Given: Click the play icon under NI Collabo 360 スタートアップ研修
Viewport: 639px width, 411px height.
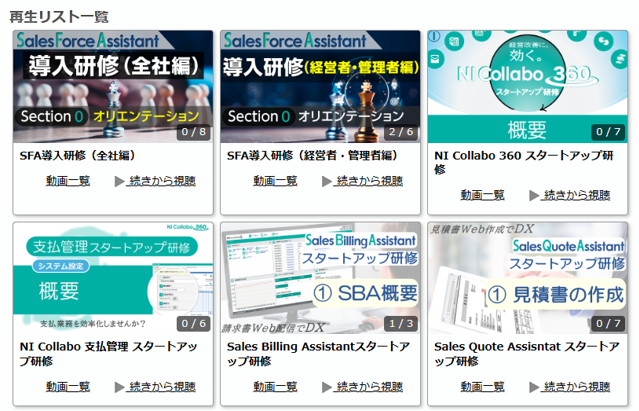Looking at the screenshot, I should point(534,196).
